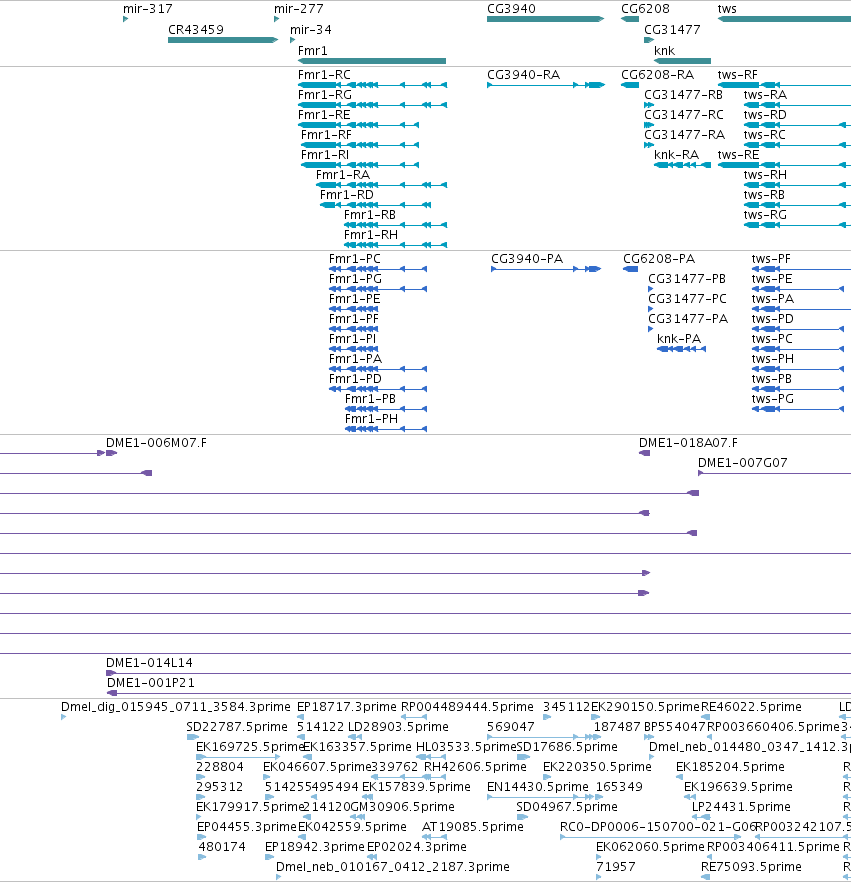851x882 pixels.
Task: Click the tws-PH protein label
Action: 773,358
